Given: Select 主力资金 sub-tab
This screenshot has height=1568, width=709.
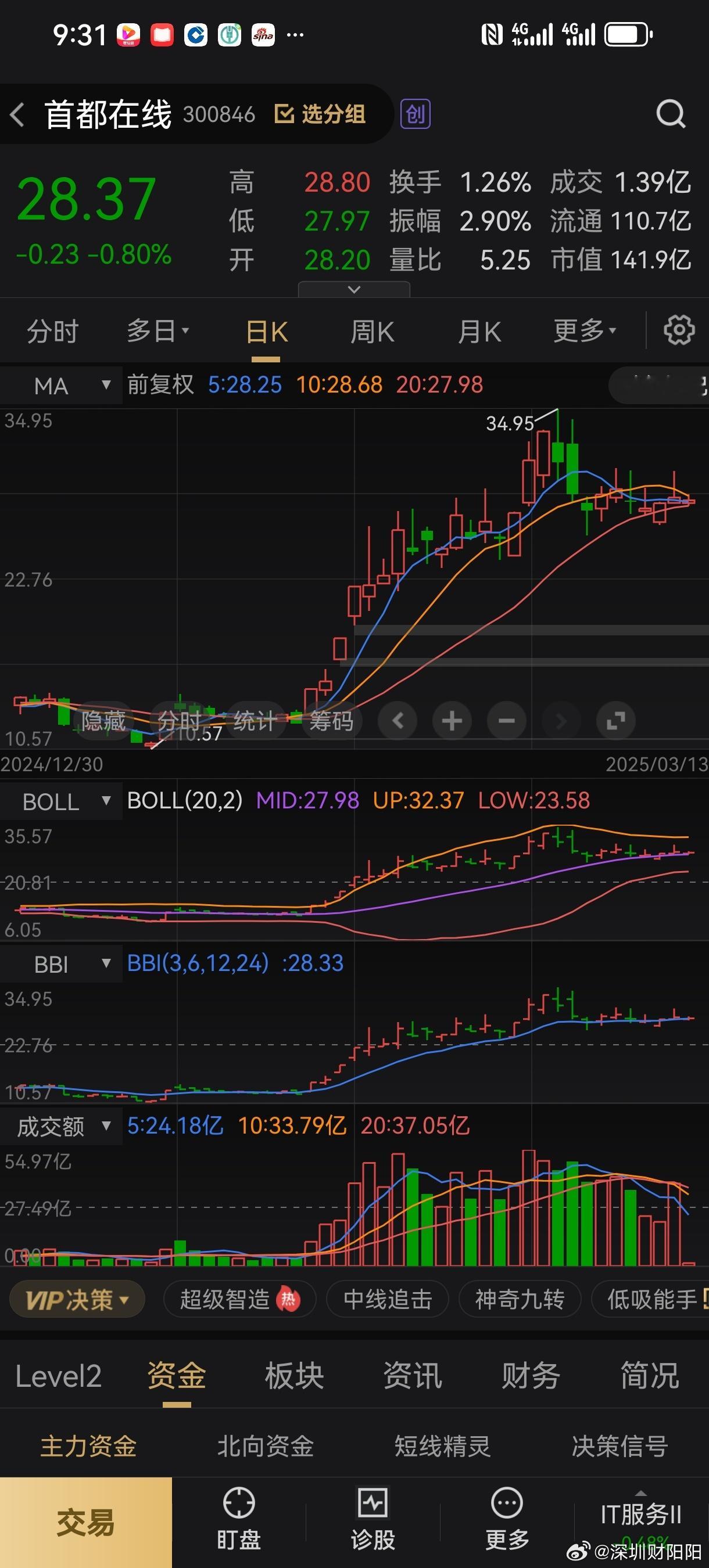Looking at the screenshot, I should (89, 1447).
